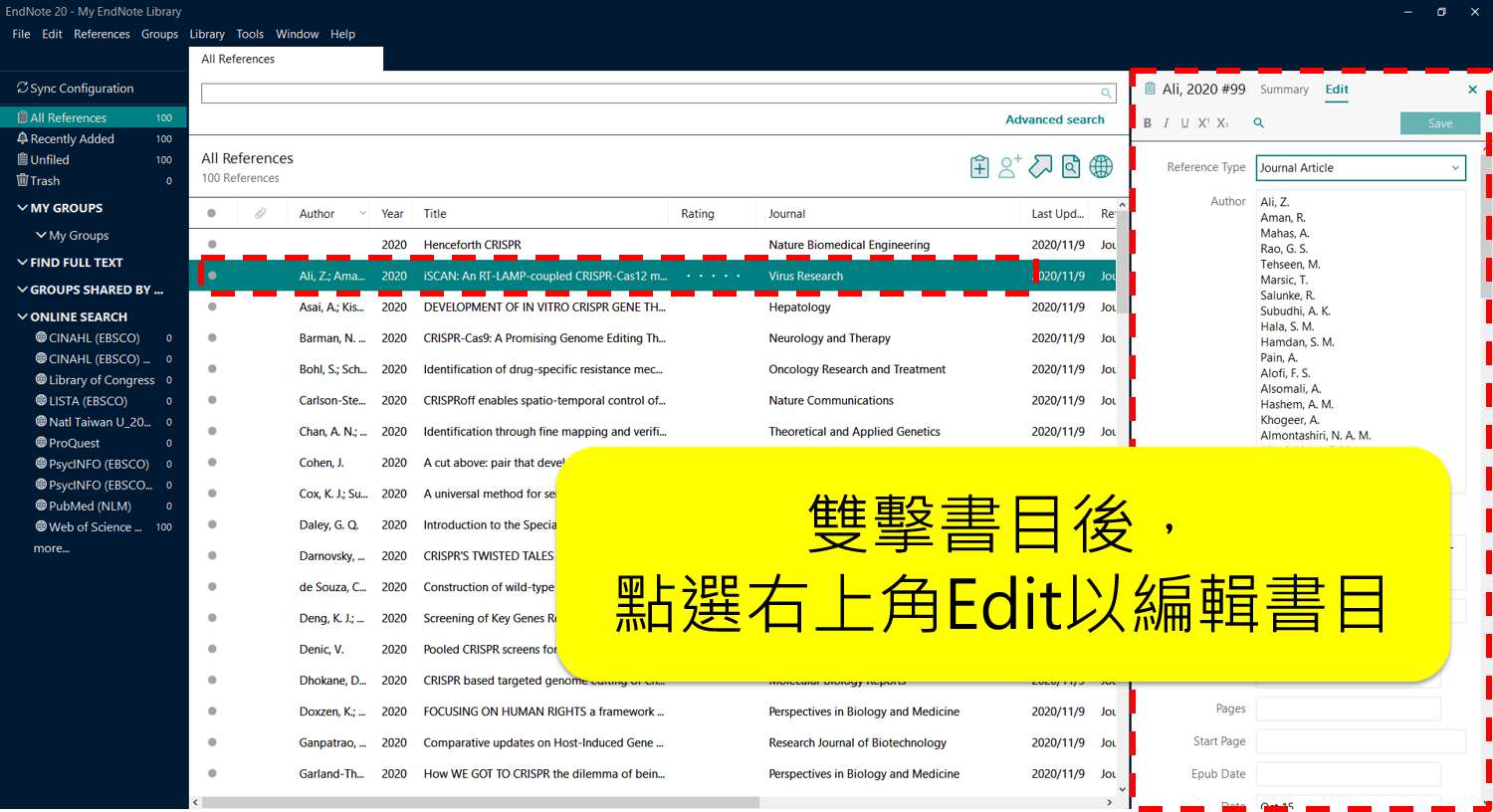This screenshot has height=812, width=1493.
Task: Toggle read status dot for Daley row
Action: point(212,525)
